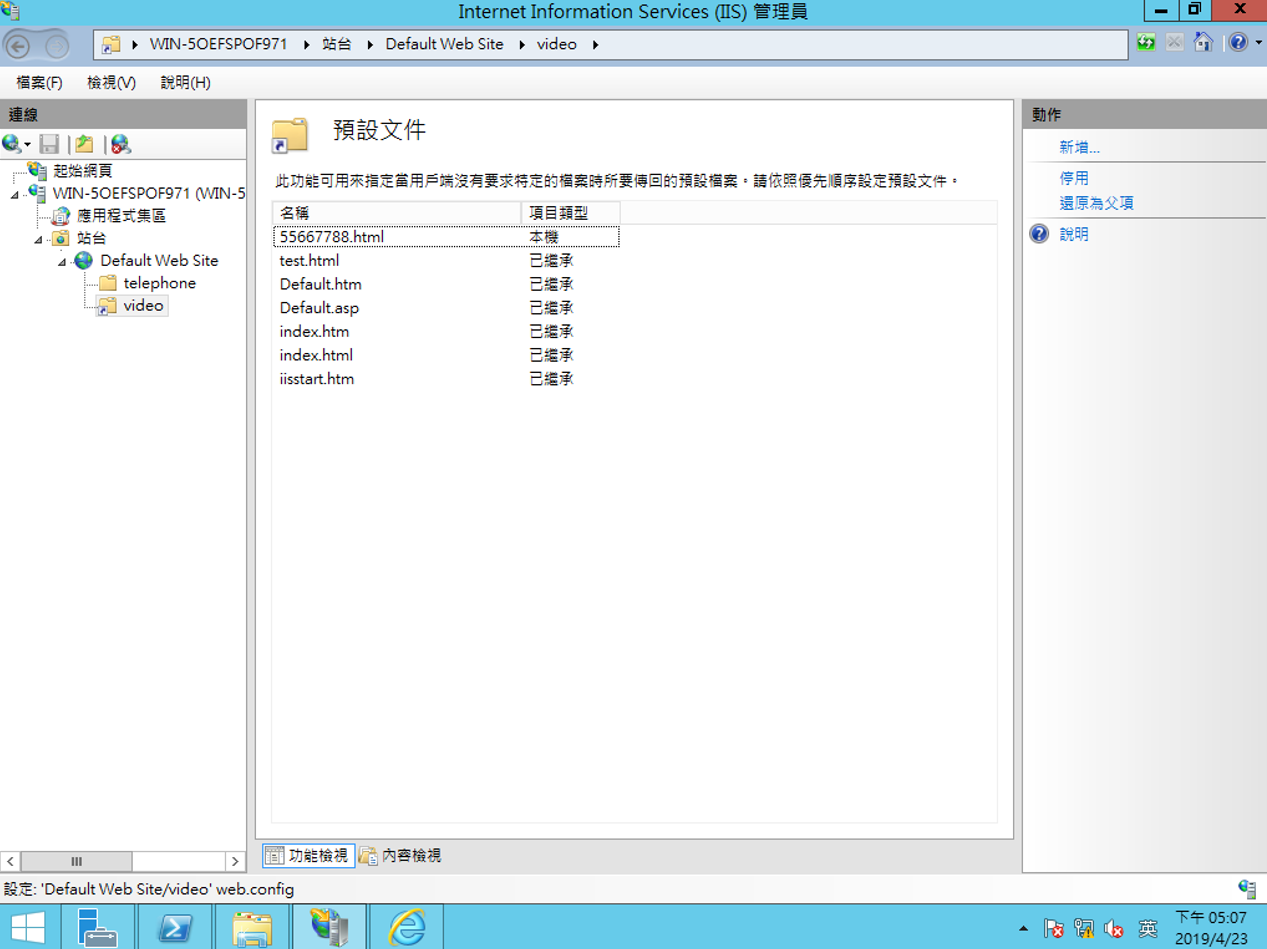
Task: Select 起始網頁 in the connections tree
Action: point(82,171)
